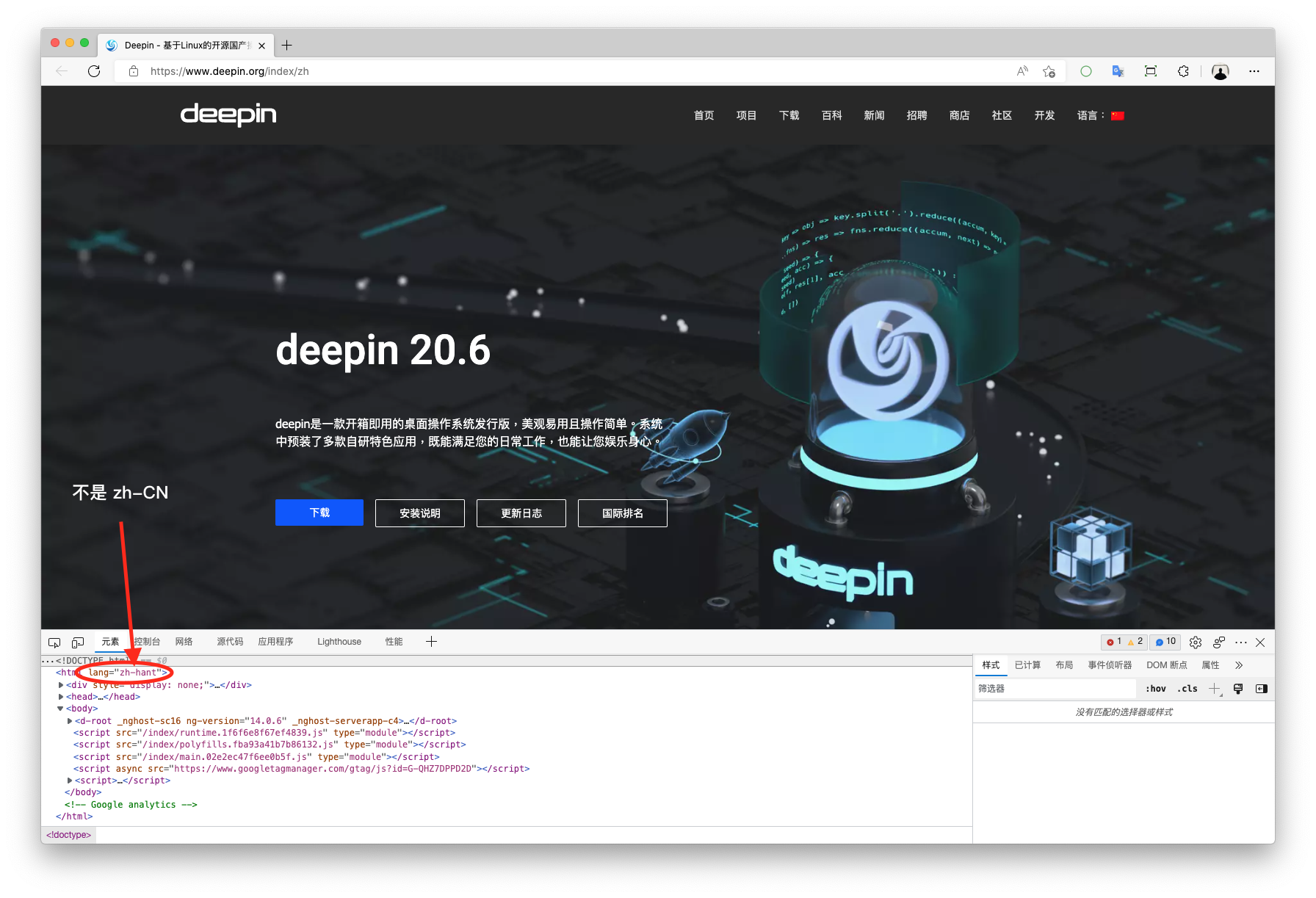This screenshot has height=898, width=1316.
Task: Add new style rule with plus icon
Action: [x=1215, y=689]
